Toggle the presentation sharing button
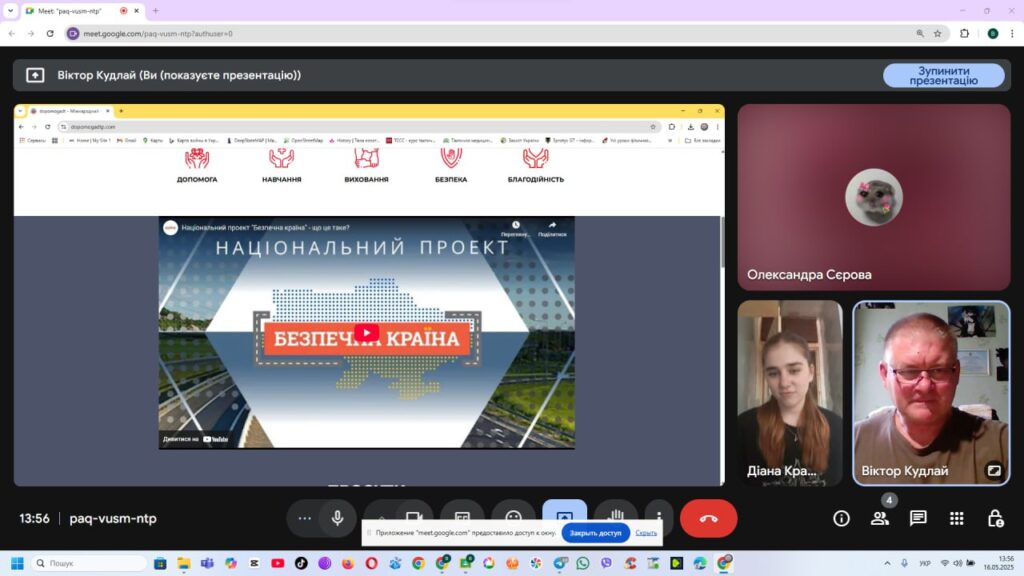 564,517
